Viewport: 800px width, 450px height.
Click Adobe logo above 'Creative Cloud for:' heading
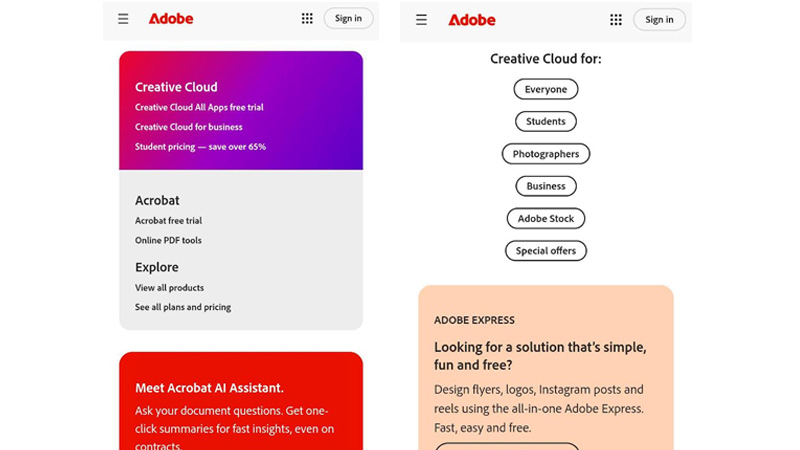click(x=471, y=19)
